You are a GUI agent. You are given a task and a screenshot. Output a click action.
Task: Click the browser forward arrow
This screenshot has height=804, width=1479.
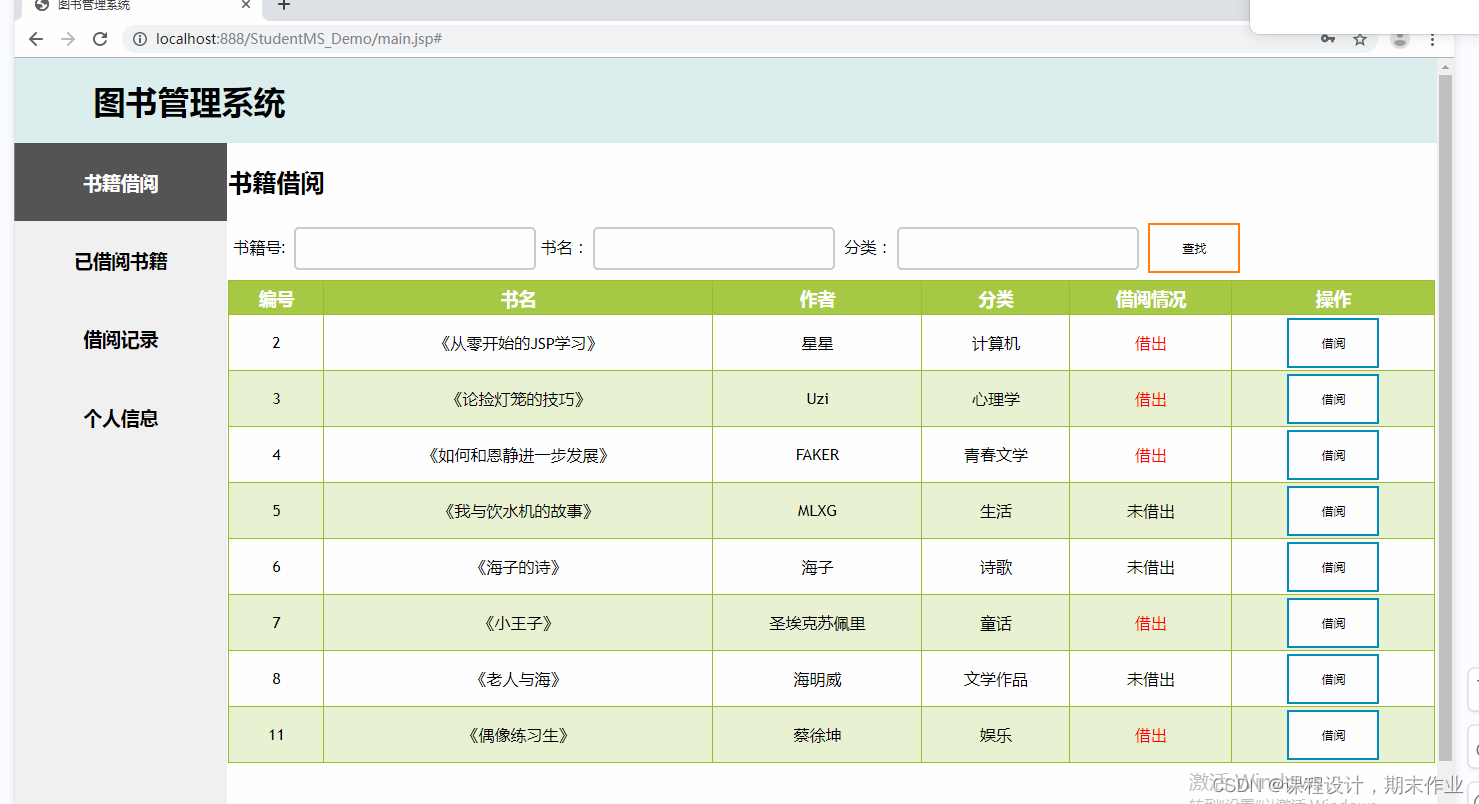(68, 39)
